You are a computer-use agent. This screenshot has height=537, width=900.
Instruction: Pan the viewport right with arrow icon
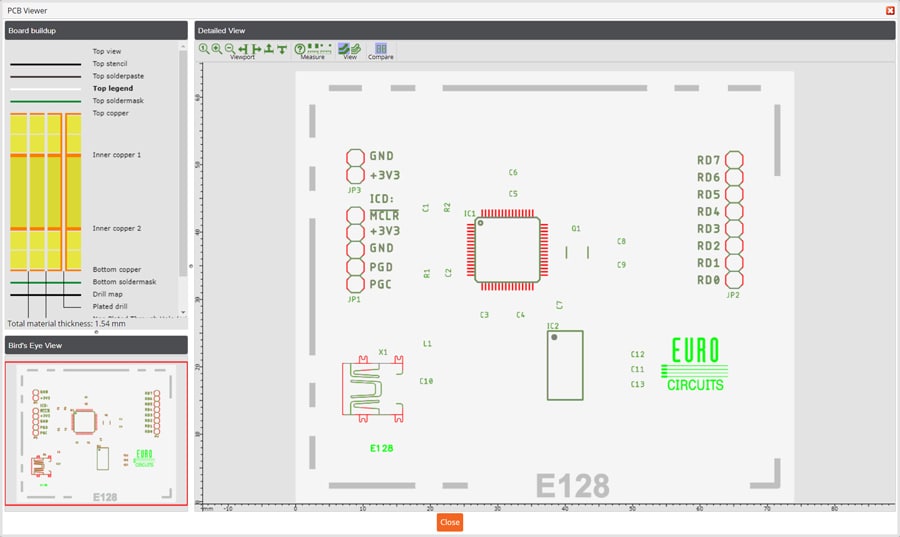(256, 49)
